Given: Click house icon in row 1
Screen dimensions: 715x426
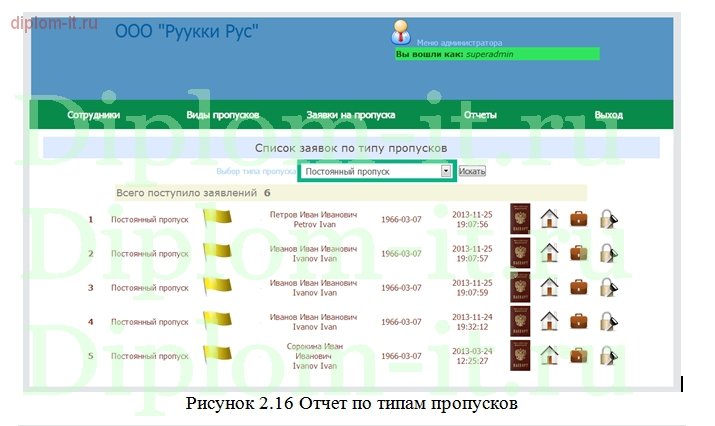Looking at the screenshot, I should pos(549,218).
